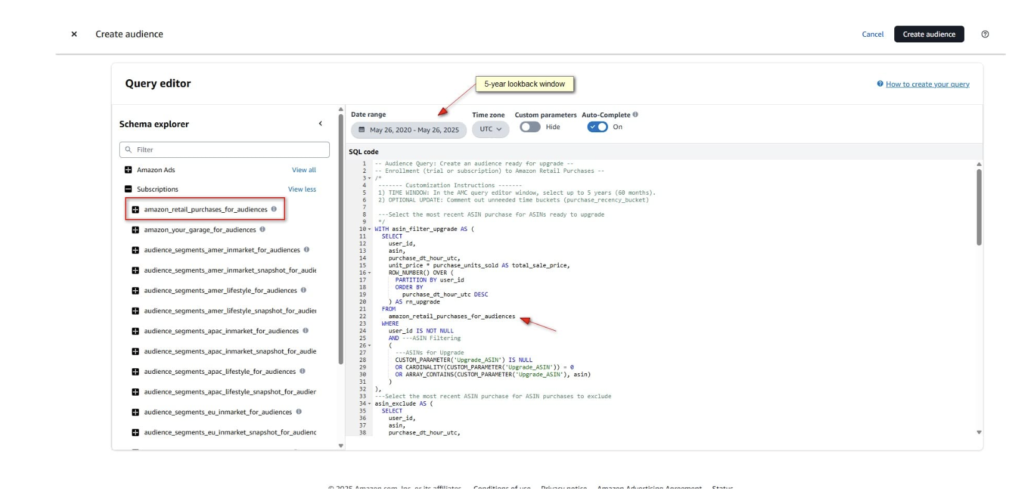Select audience_segments_apac_inmarket_for_audiences table name
The height and width of the screenshot is (498, 1024).
tap(222, 331)
